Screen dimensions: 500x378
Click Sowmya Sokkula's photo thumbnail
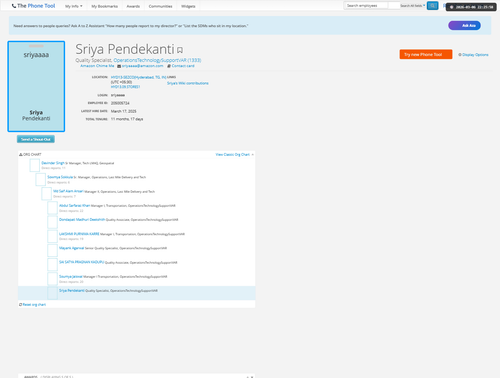(41, 179)
